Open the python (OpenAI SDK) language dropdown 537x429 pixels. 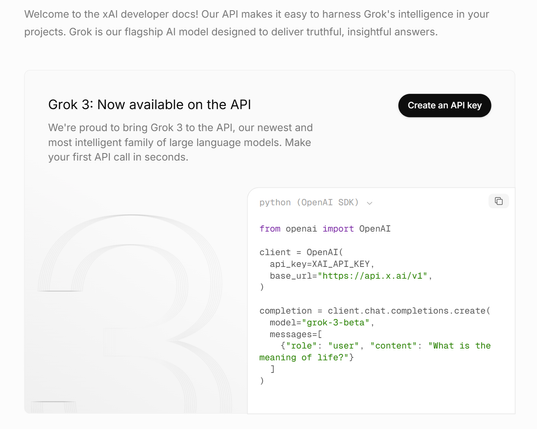pyautogui.click(x=316, y=203)
